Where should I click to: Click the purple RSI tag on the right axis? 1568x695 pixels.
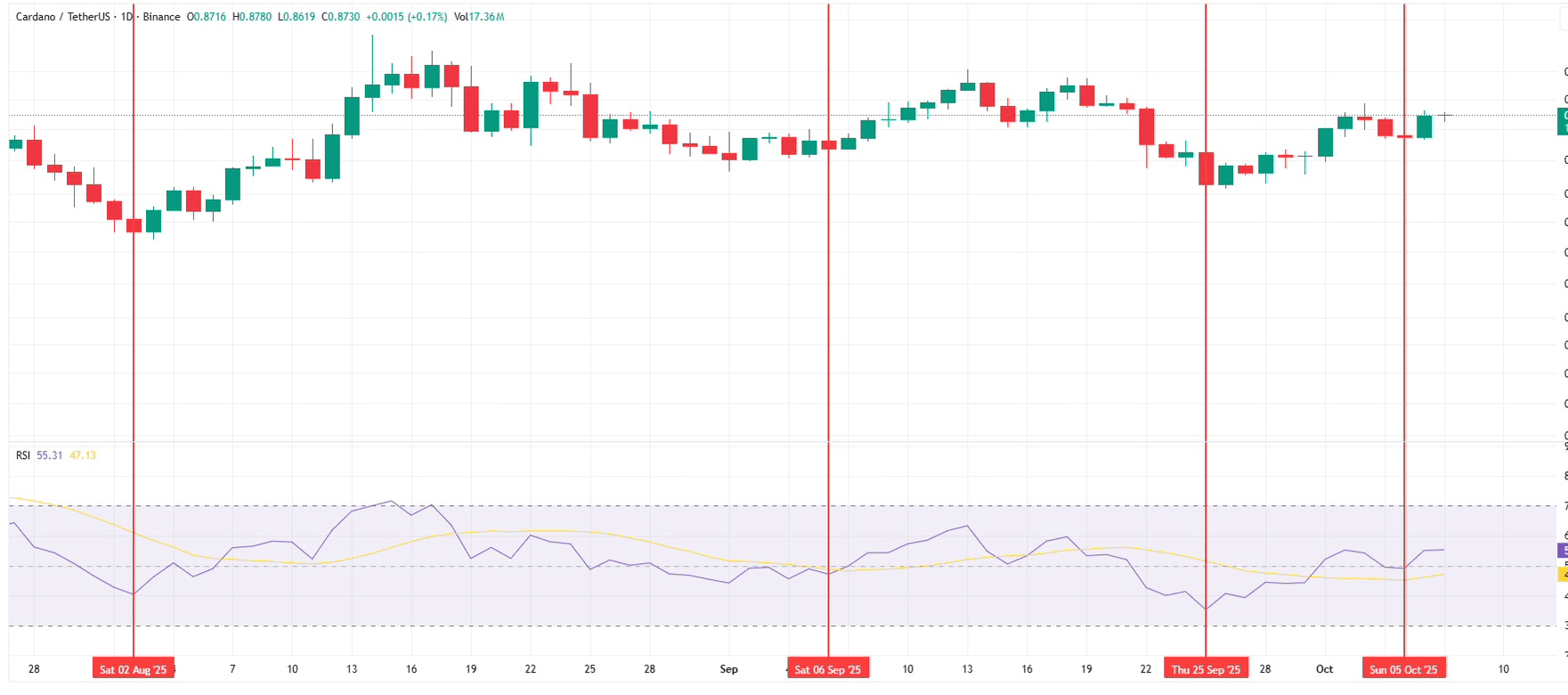coord(1562,551)
